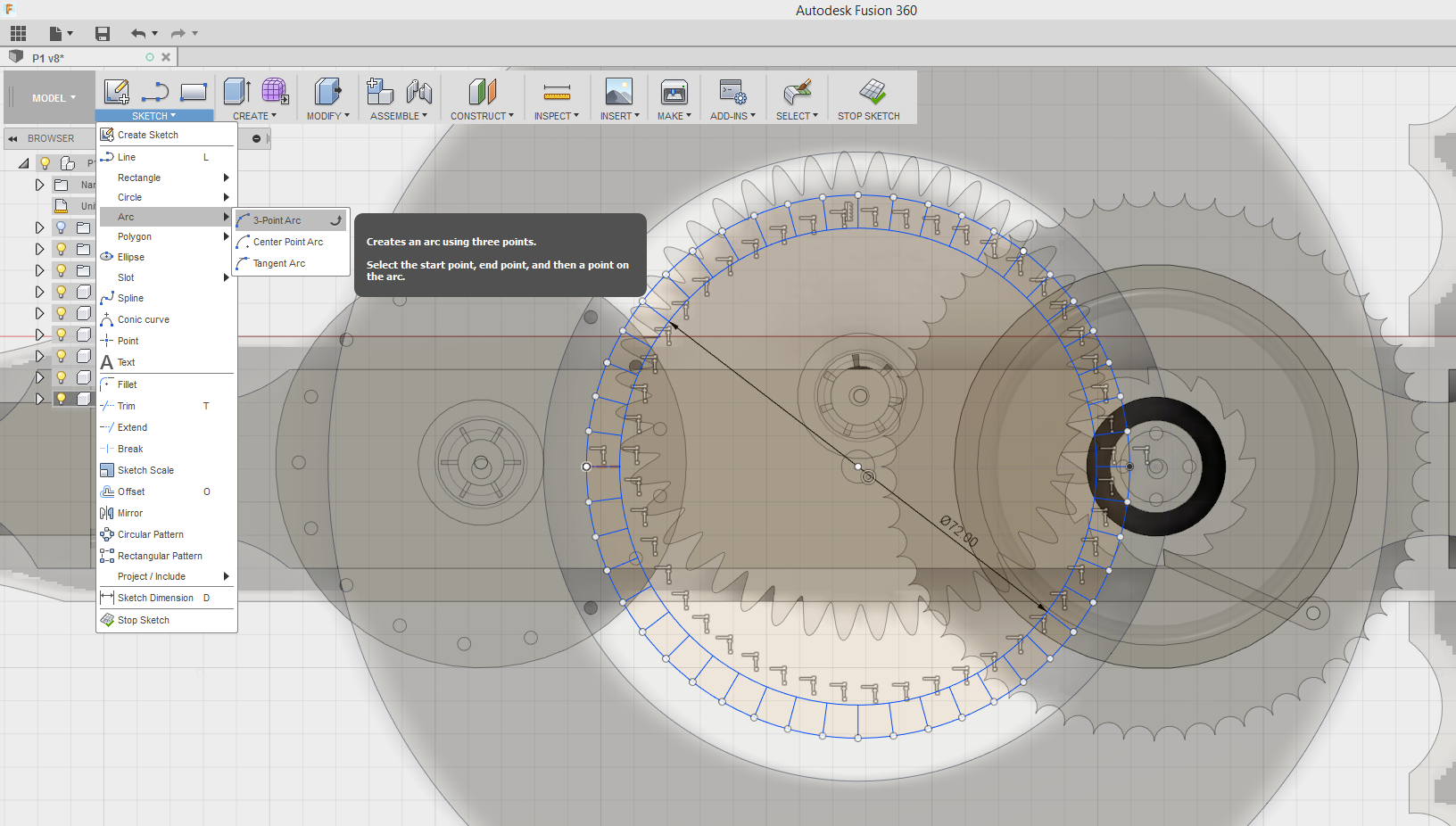The width and height of the screenshot is (1456, 826).
Task: Select the Construct plane icon
Action: pos(482,92)
